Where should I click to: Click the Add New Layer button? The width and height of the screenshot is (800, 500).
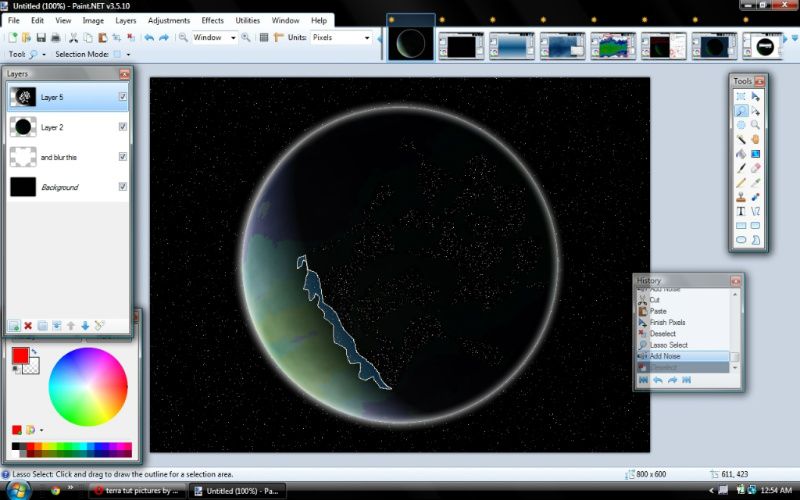(x=14, y=326)
